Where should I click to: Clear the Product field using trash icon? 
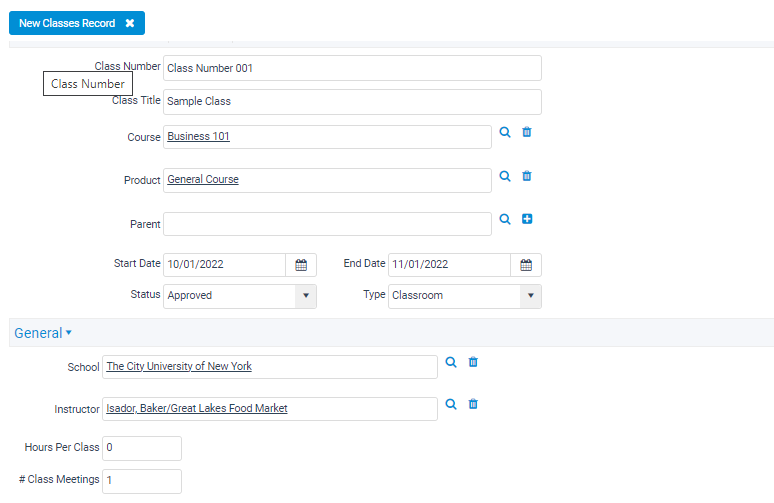(527, 176)
